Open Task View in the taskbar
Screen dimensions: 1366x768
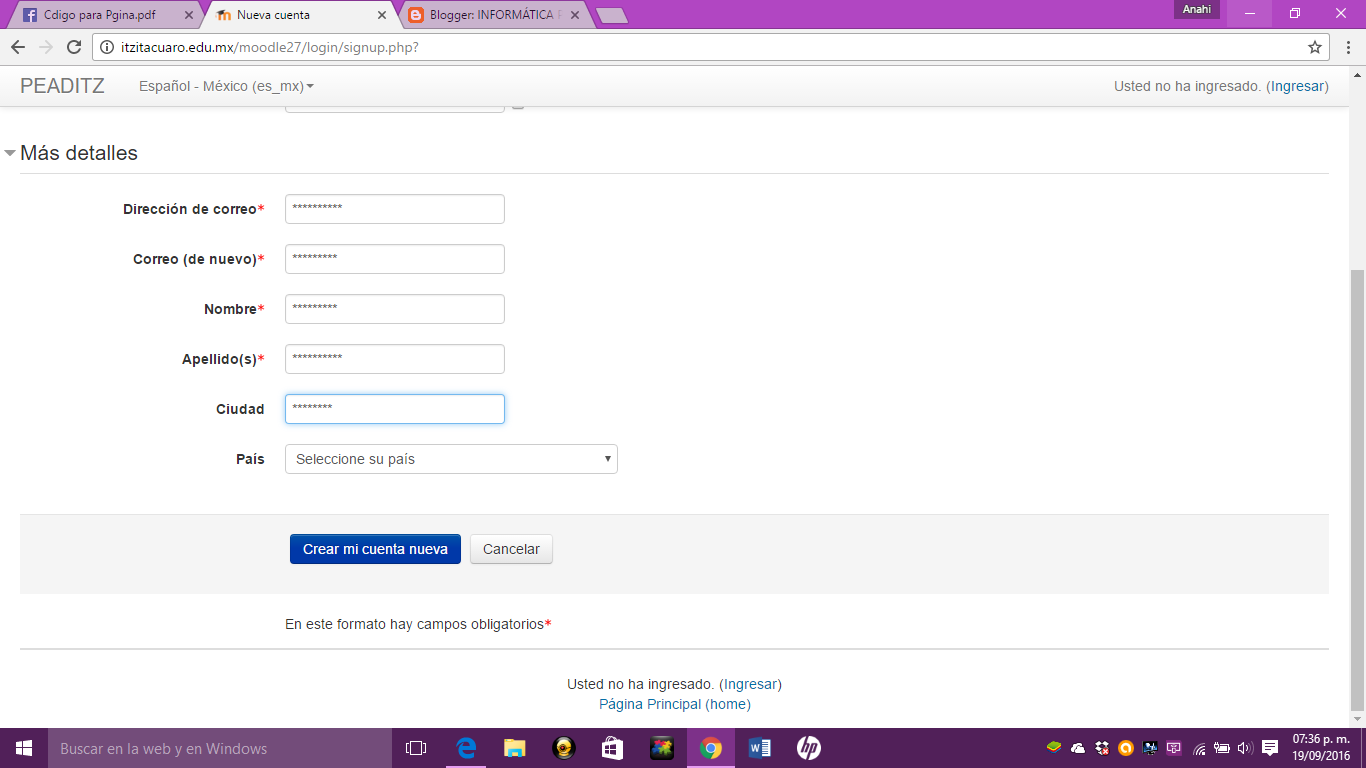click(416, 748)
